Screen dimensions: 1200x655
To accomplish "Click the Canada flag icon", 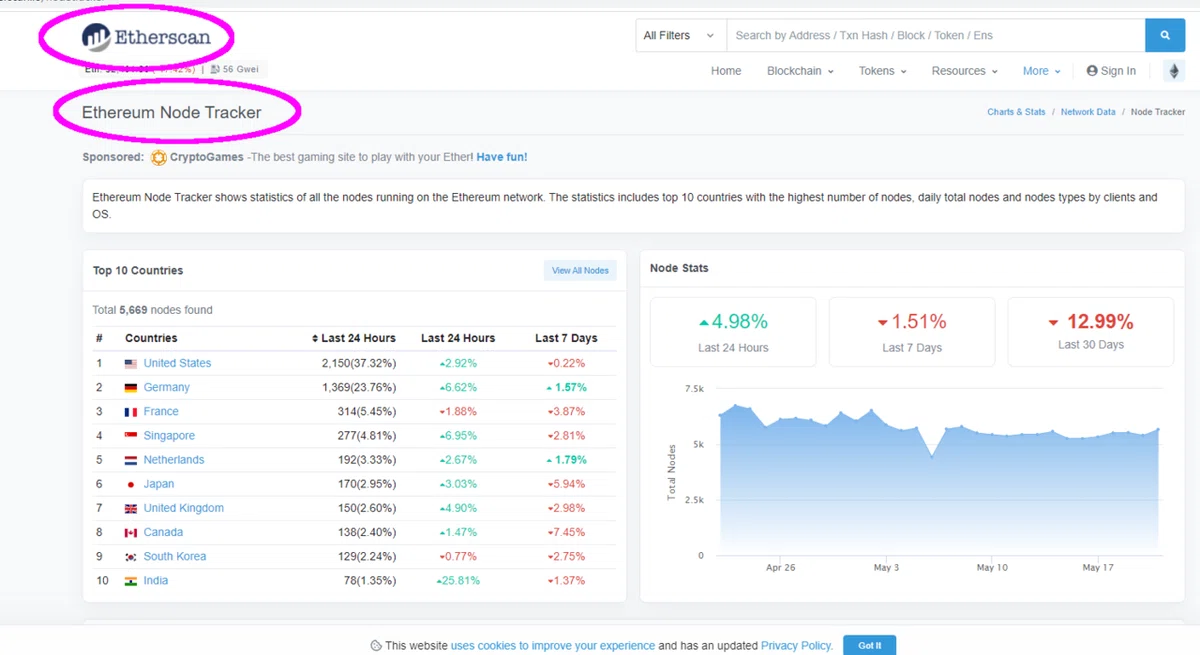I will [131, 532].
